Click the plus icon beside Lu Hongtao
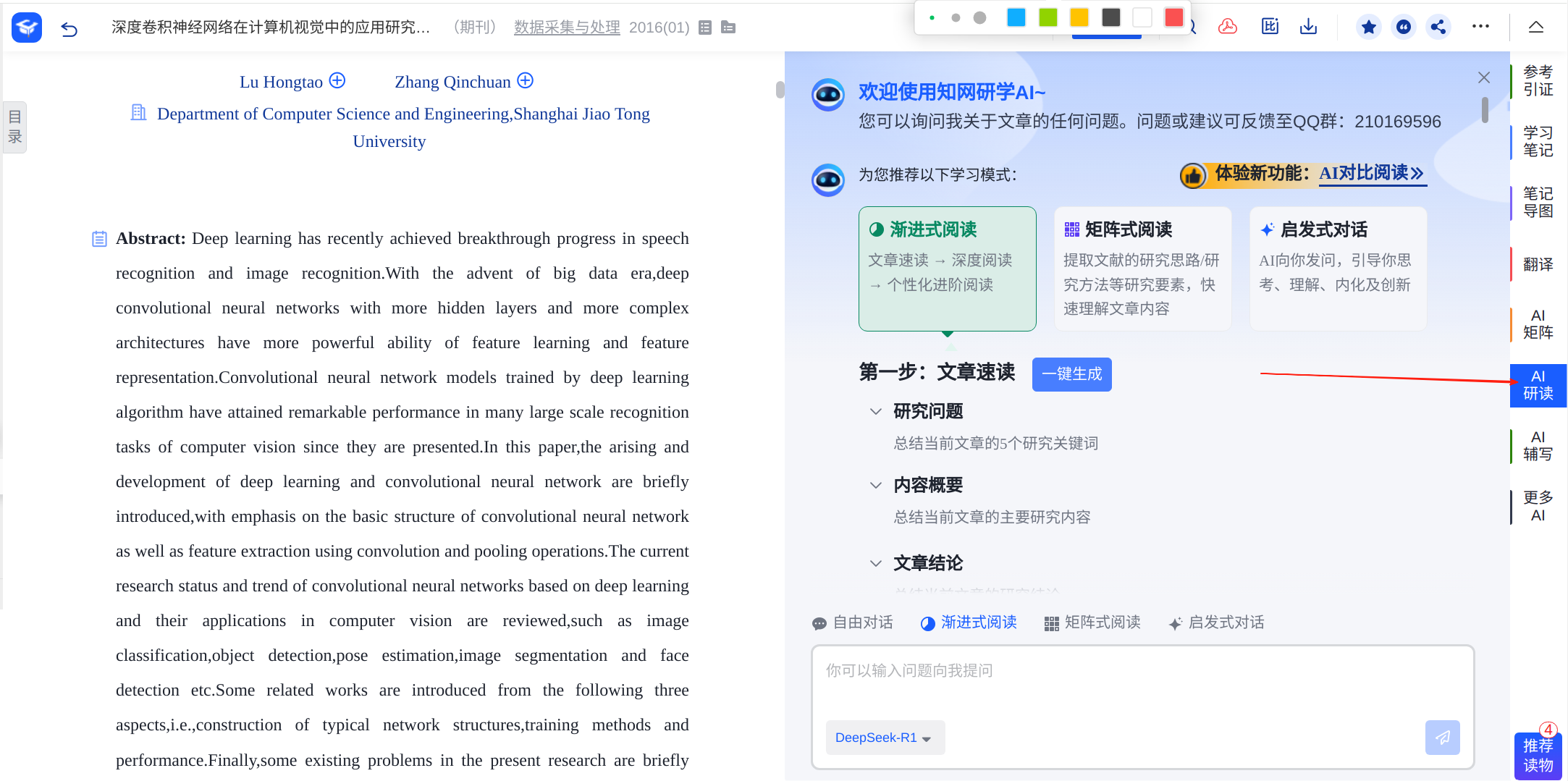 [x=337, y=80]
